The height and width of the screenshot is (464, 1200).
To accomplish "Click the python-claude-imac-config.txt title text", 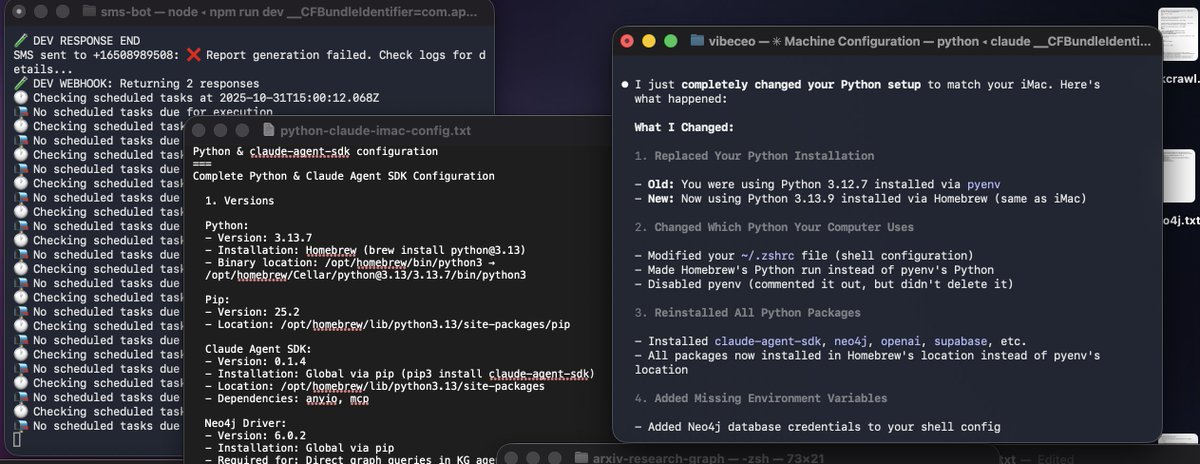I will click(375, 131).
